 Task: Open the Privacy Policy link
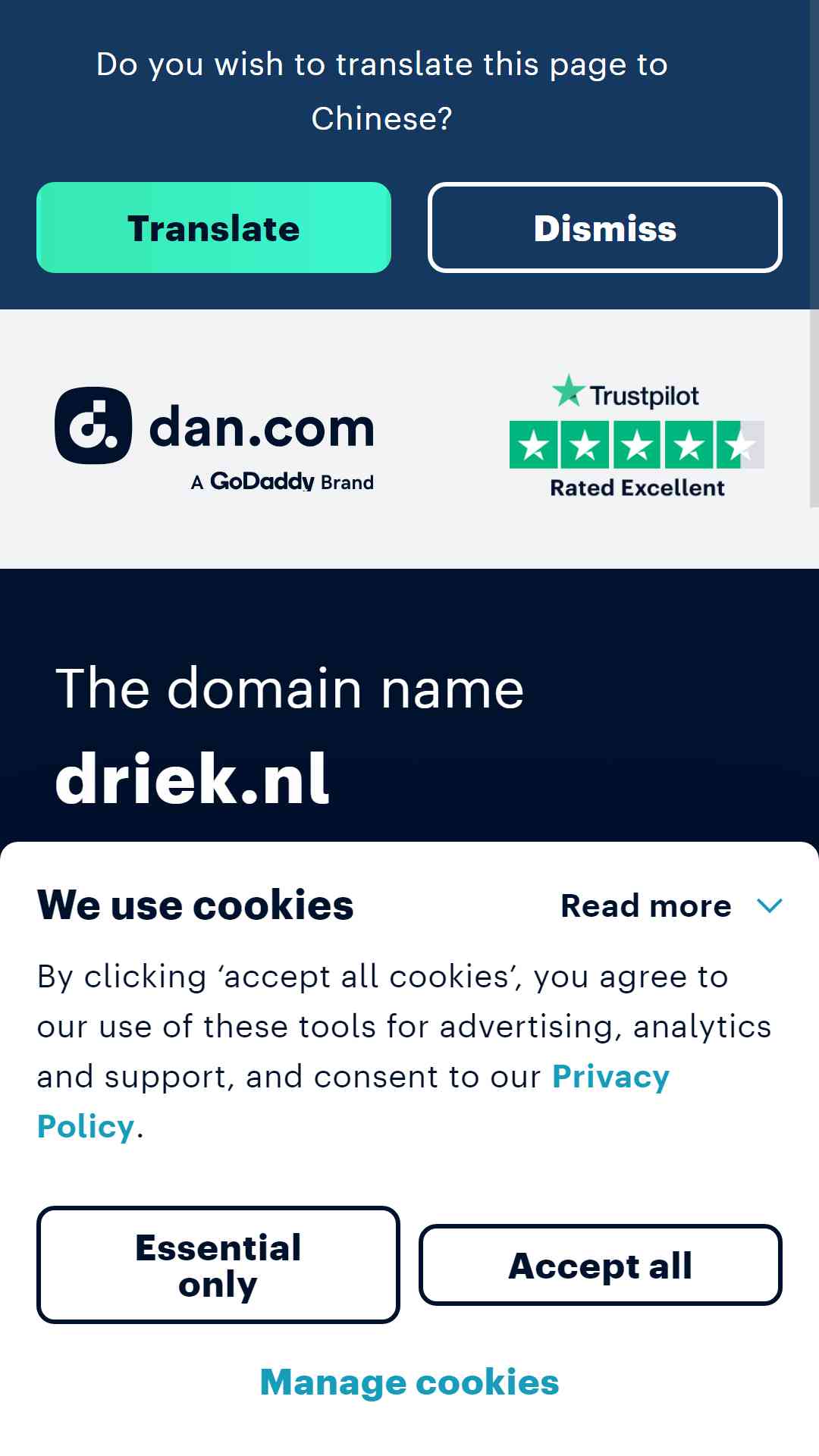353,1101
